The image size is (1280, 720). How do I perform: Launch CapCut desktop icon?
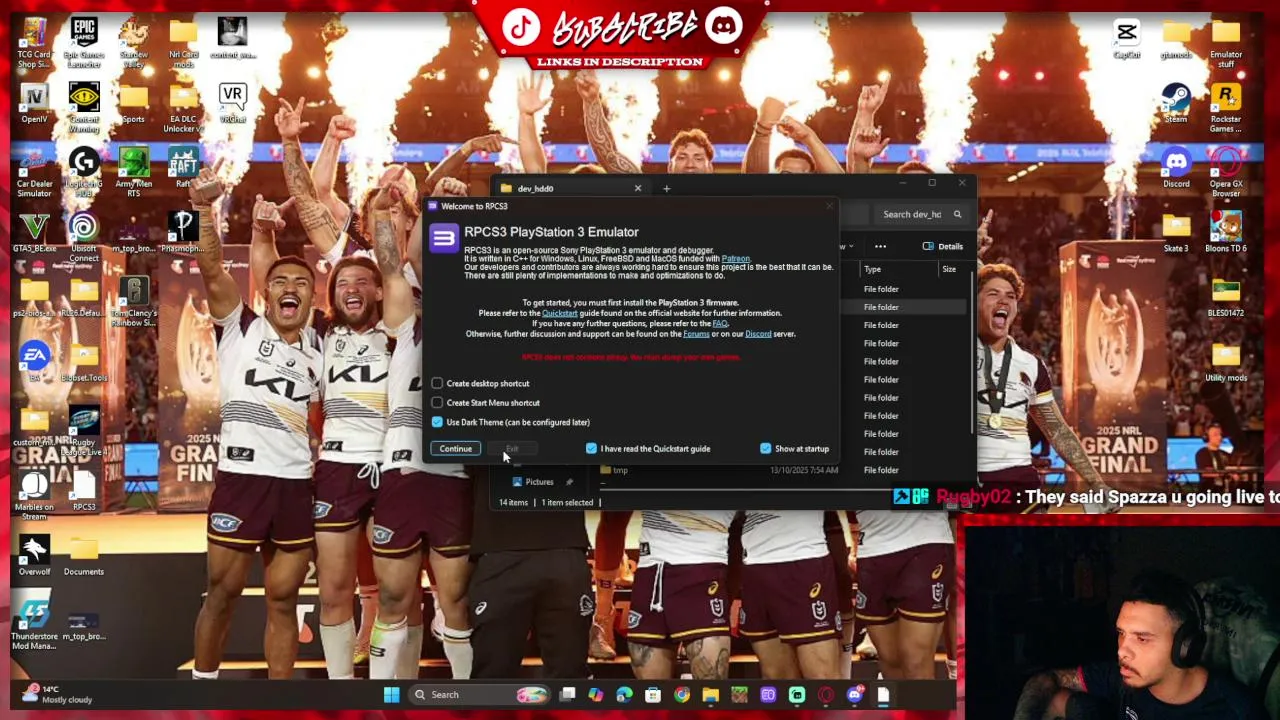click(x=1127, y=39)
